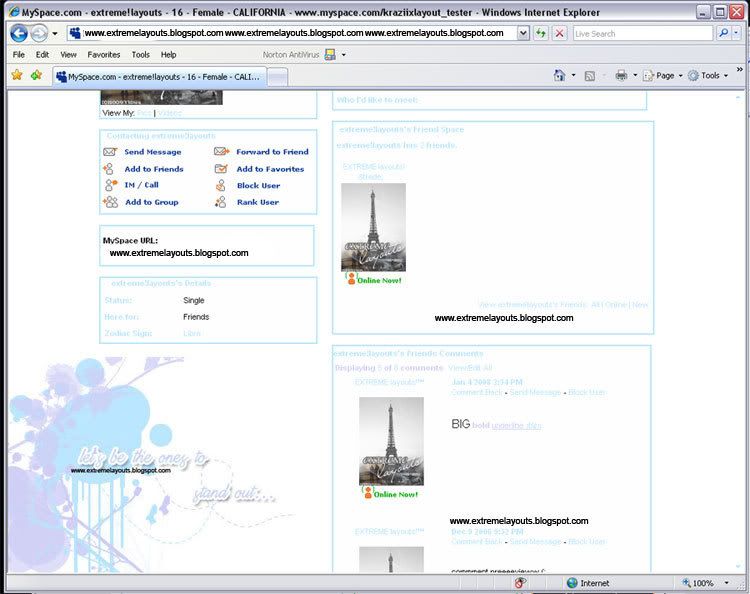
Task: Click the Block User icon
Action: pos(221,185)
